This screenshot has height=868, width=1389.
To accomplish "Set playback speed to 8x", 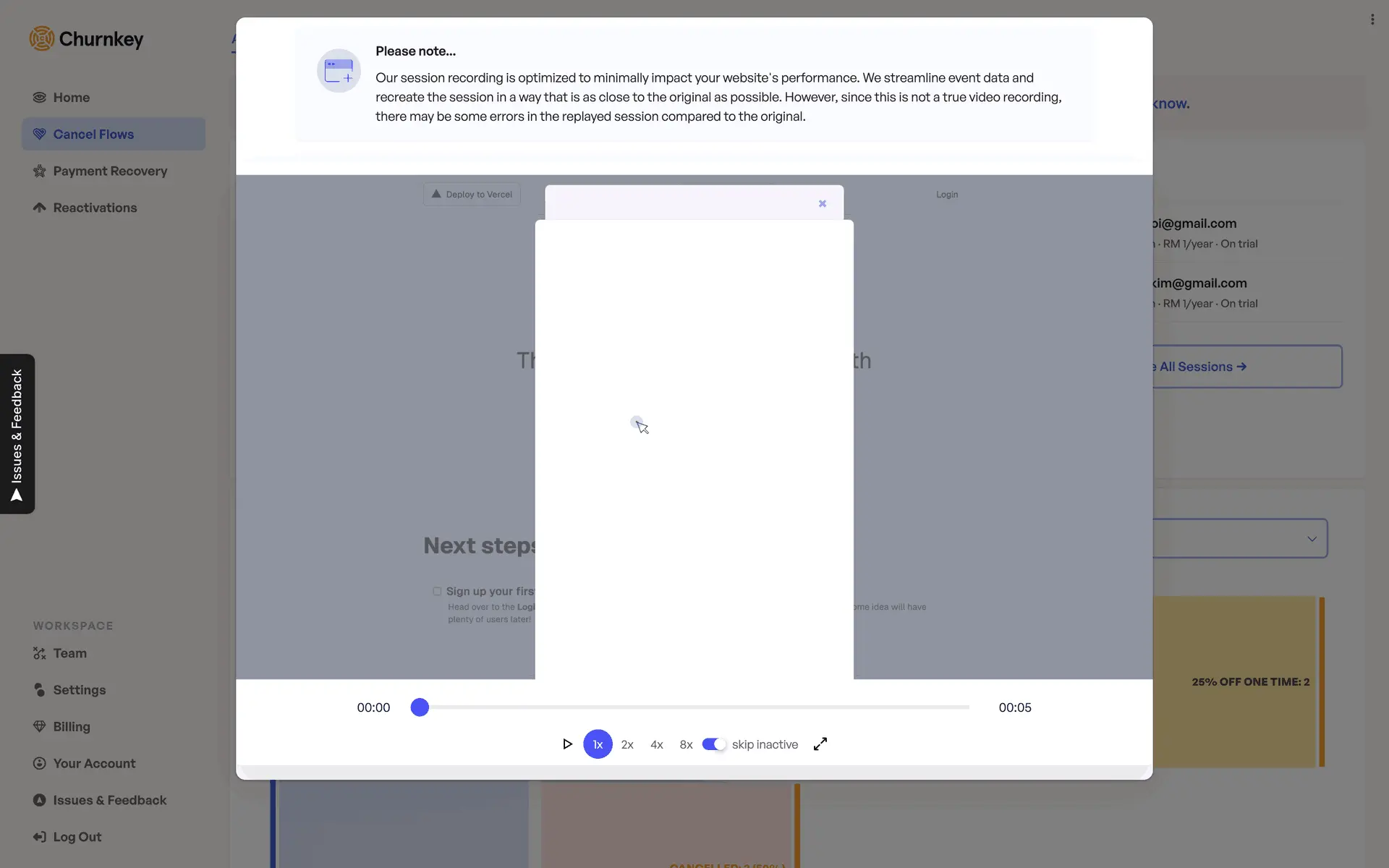I will point(686,744).
